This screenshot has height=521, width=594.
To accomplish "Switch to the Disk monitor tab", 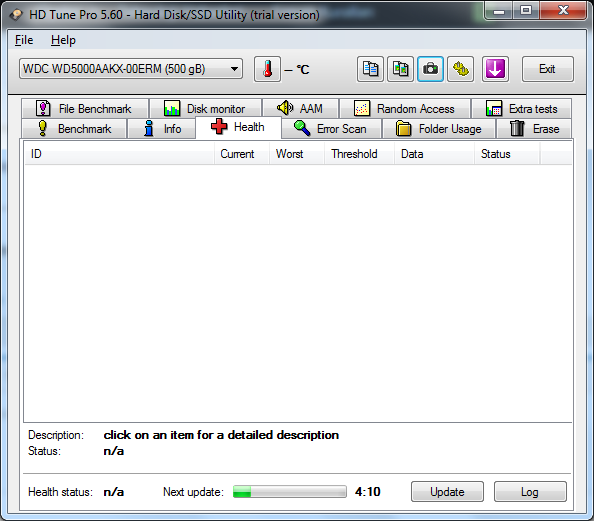I will [205, 109].
